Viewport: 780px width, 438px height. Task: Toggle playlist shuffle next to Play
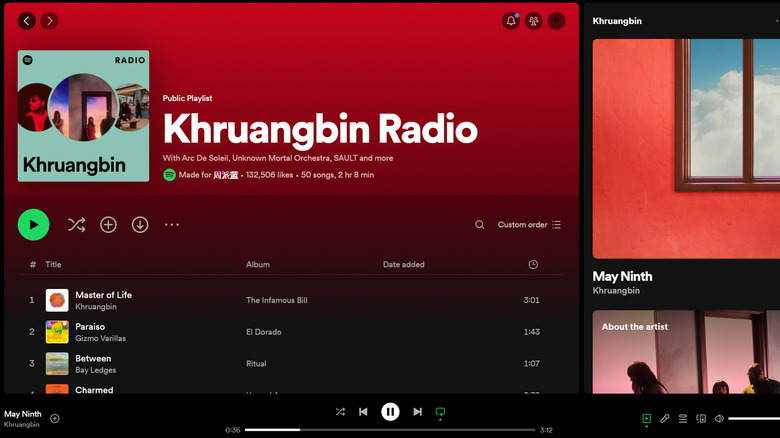point(76,225)
